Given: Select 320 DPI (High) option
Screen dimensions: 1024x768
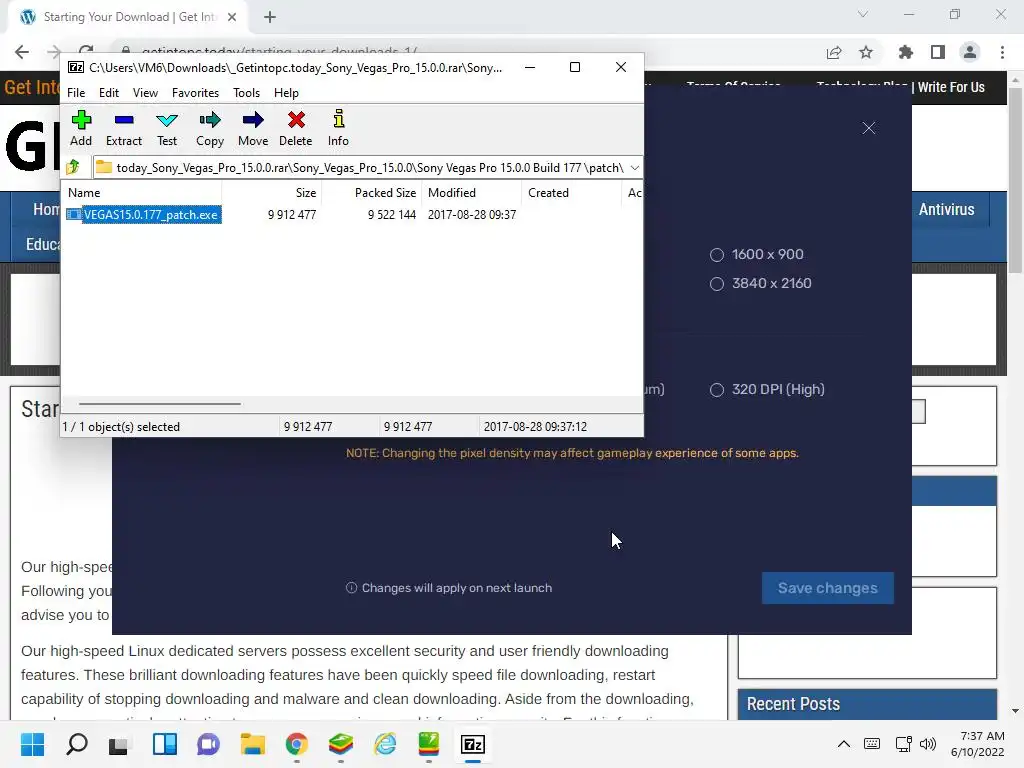Looking at the screenshot, I should click(x=767, y=390).
